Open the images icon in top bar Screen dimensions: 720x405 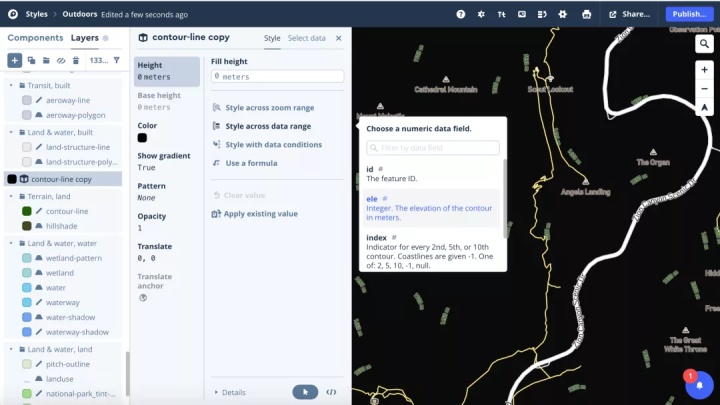[x=522, y=14]
